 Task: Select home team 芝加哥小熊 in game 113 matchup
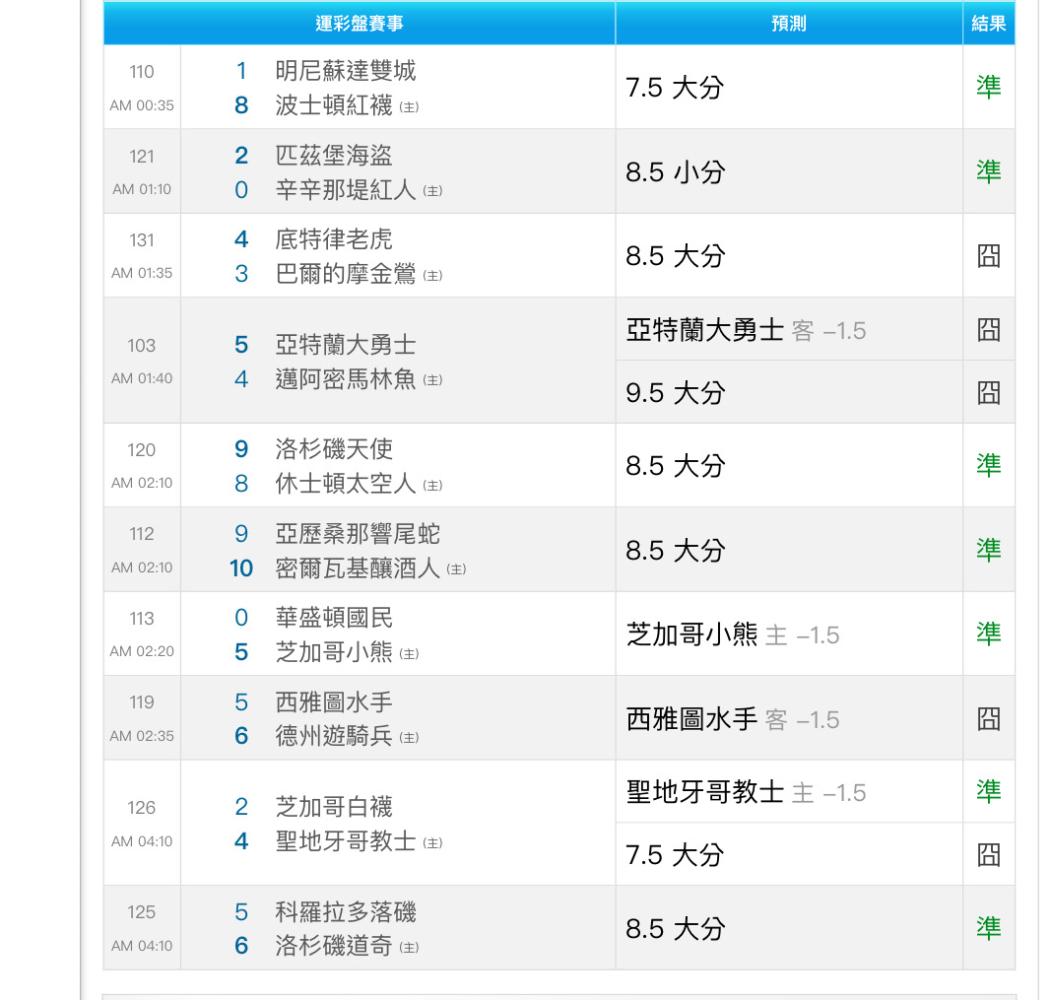pyautogui.click(x=334, y=652)
